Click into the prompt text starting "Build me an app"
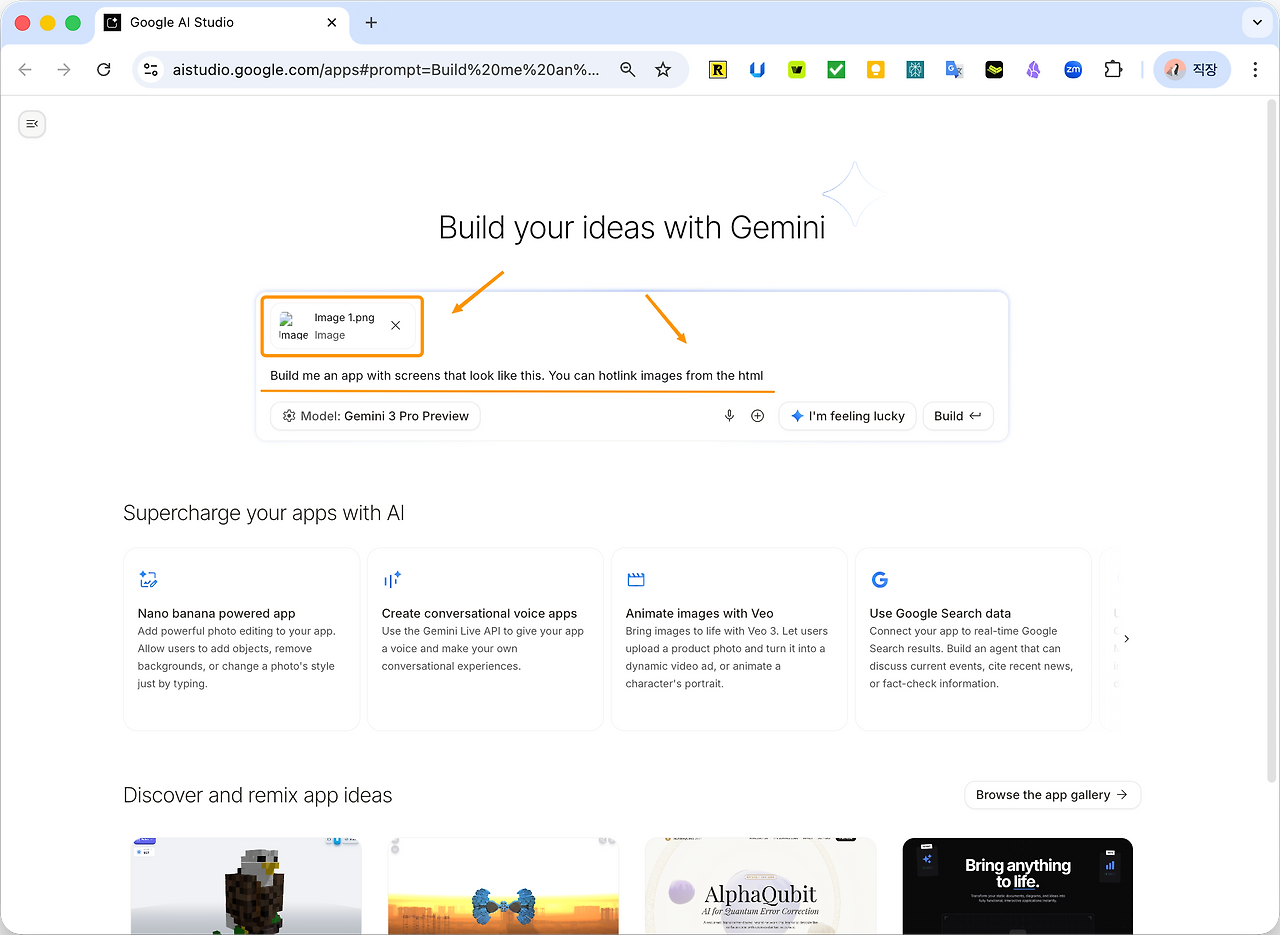Image resolution: width=1280 pixels, height=935 pixels. [517, 376]
